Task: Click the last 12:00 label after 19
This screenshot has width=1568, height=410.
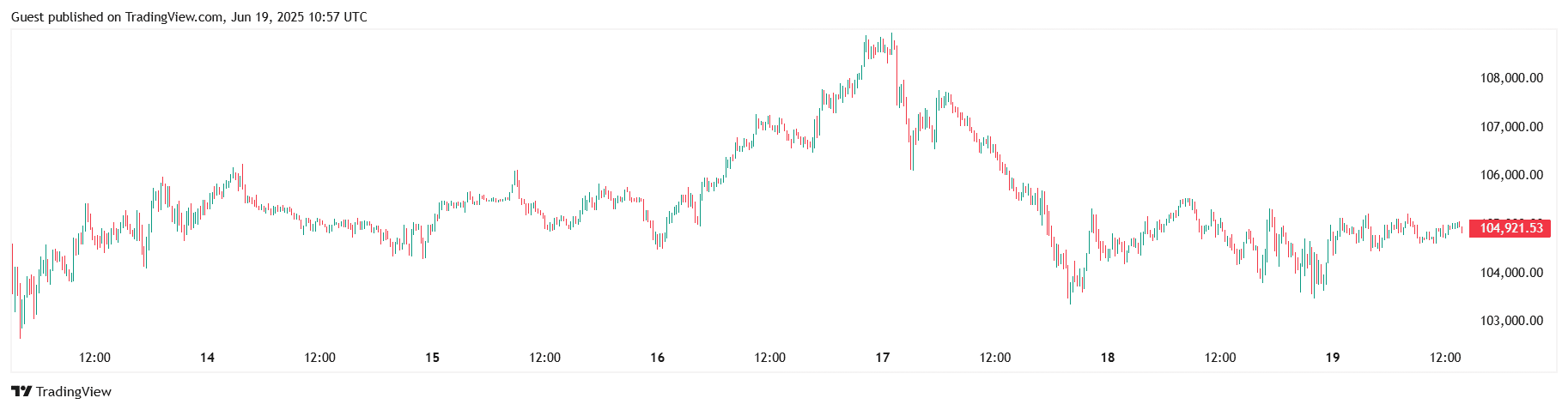Action: tap(1445, 358)
